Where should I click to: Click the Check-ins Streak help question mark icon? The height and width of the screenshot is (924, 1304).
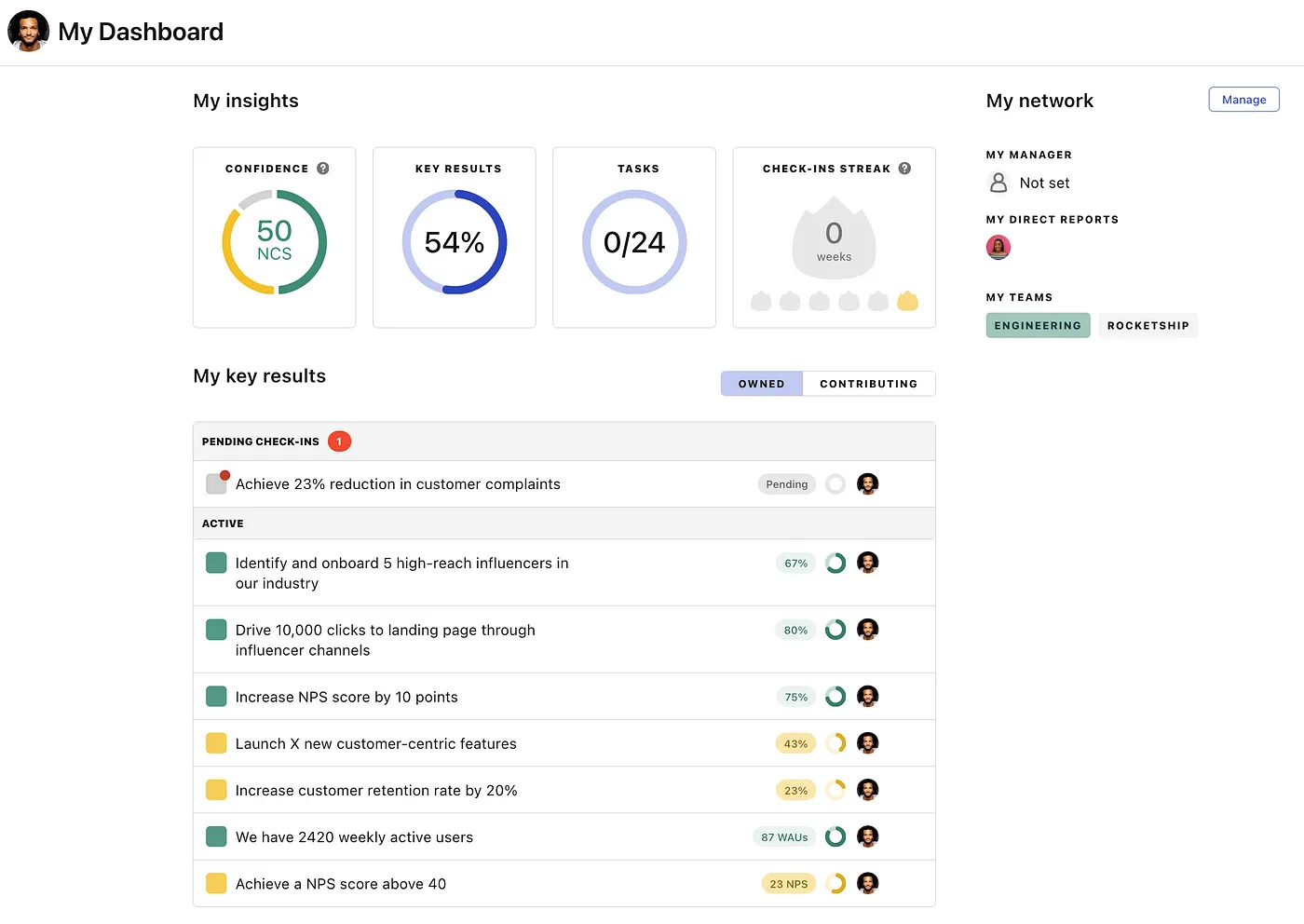(904, 169)
